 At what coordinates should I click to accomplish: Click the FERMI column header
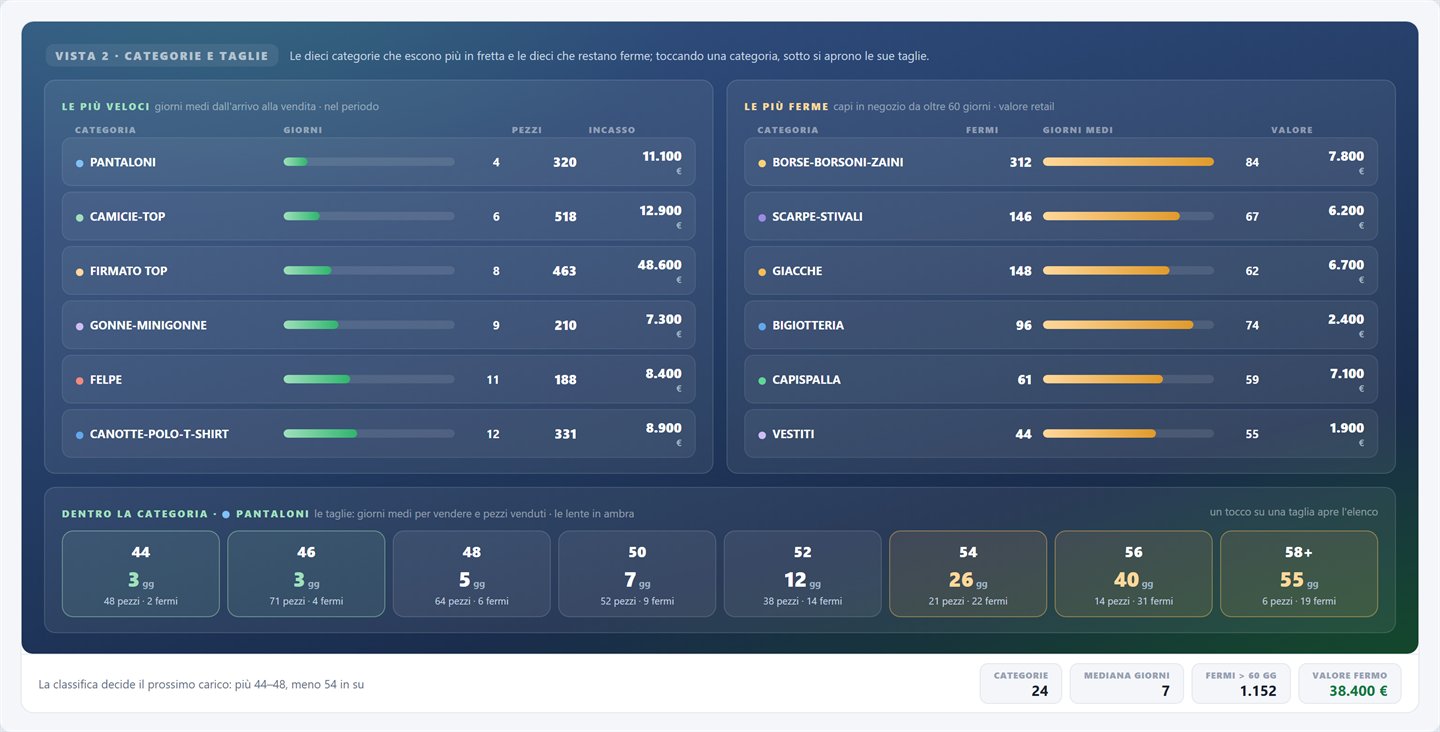pos(982,130)
